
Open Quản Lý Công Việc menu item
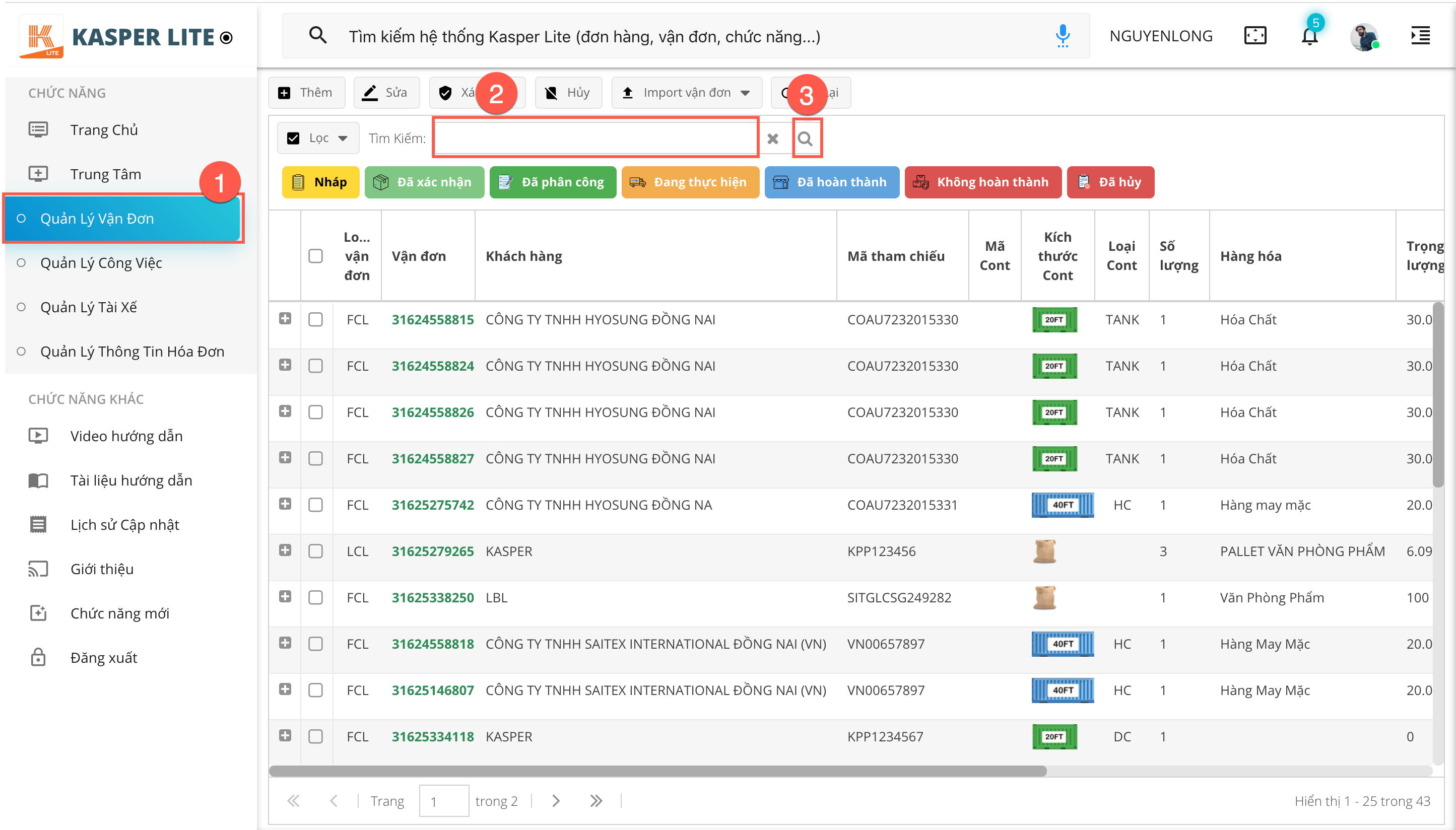tap(101, 263)
